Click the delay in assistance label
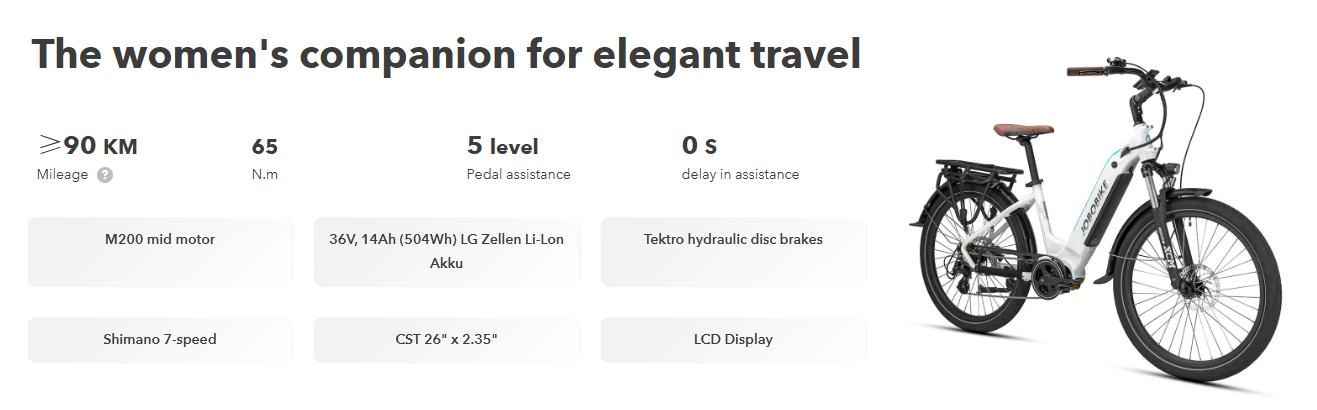The height and width of the screenshot is (410, 1317). [740, 175]
